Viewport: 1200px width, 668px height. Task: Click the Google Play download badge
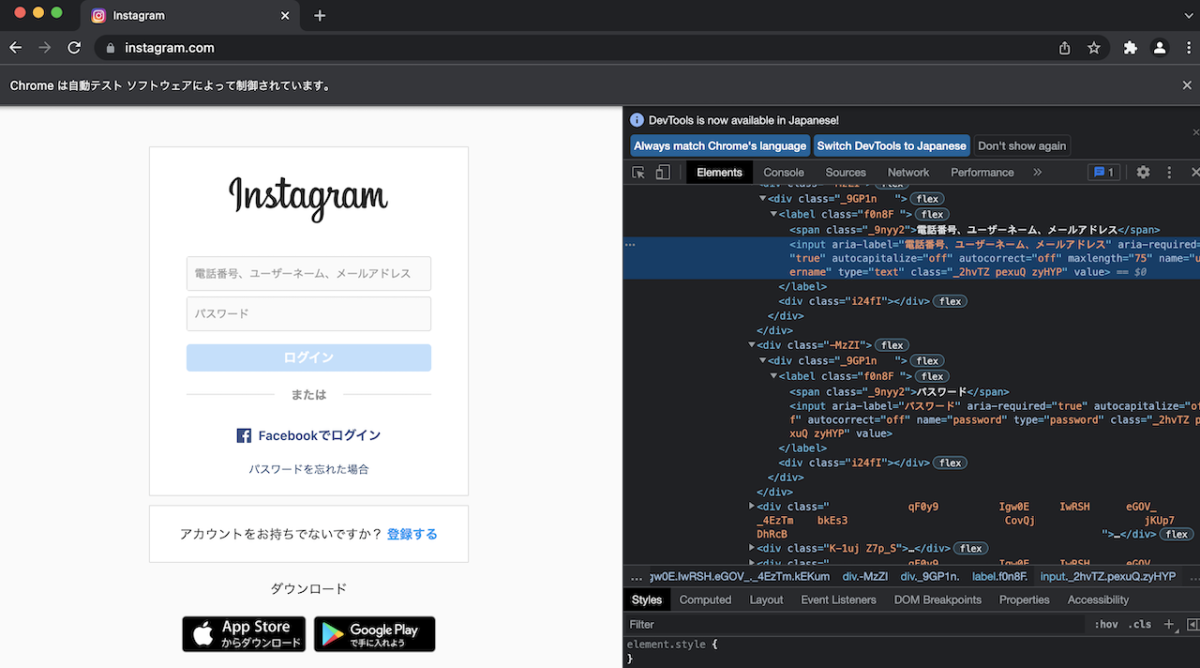click(x=374, y=634)
